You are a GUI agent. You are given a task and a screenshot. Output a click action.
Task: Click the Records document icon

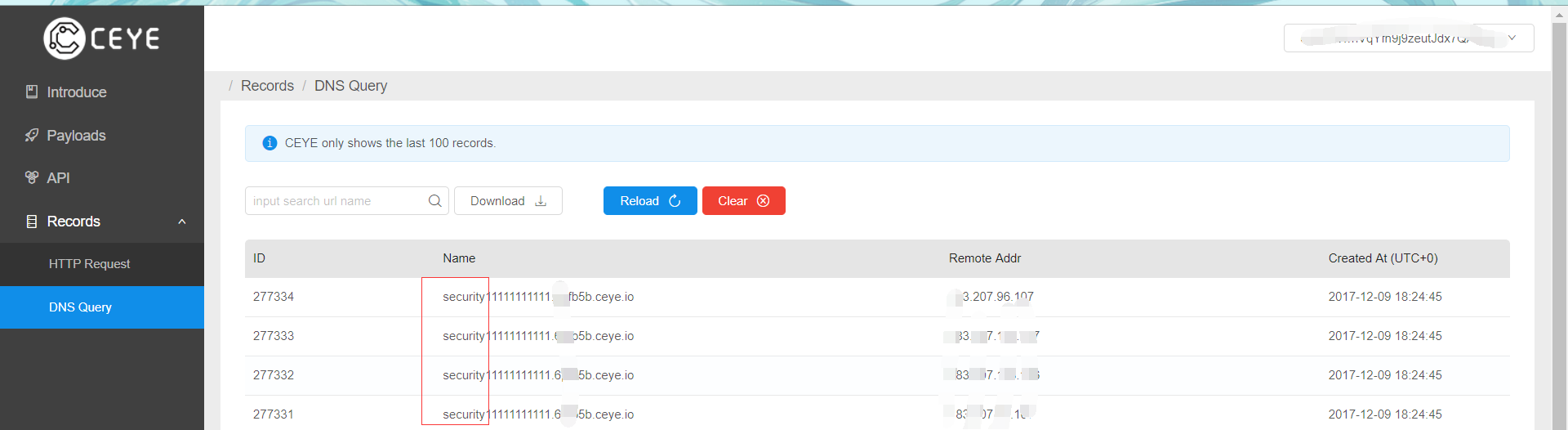[x=32, y=222]
